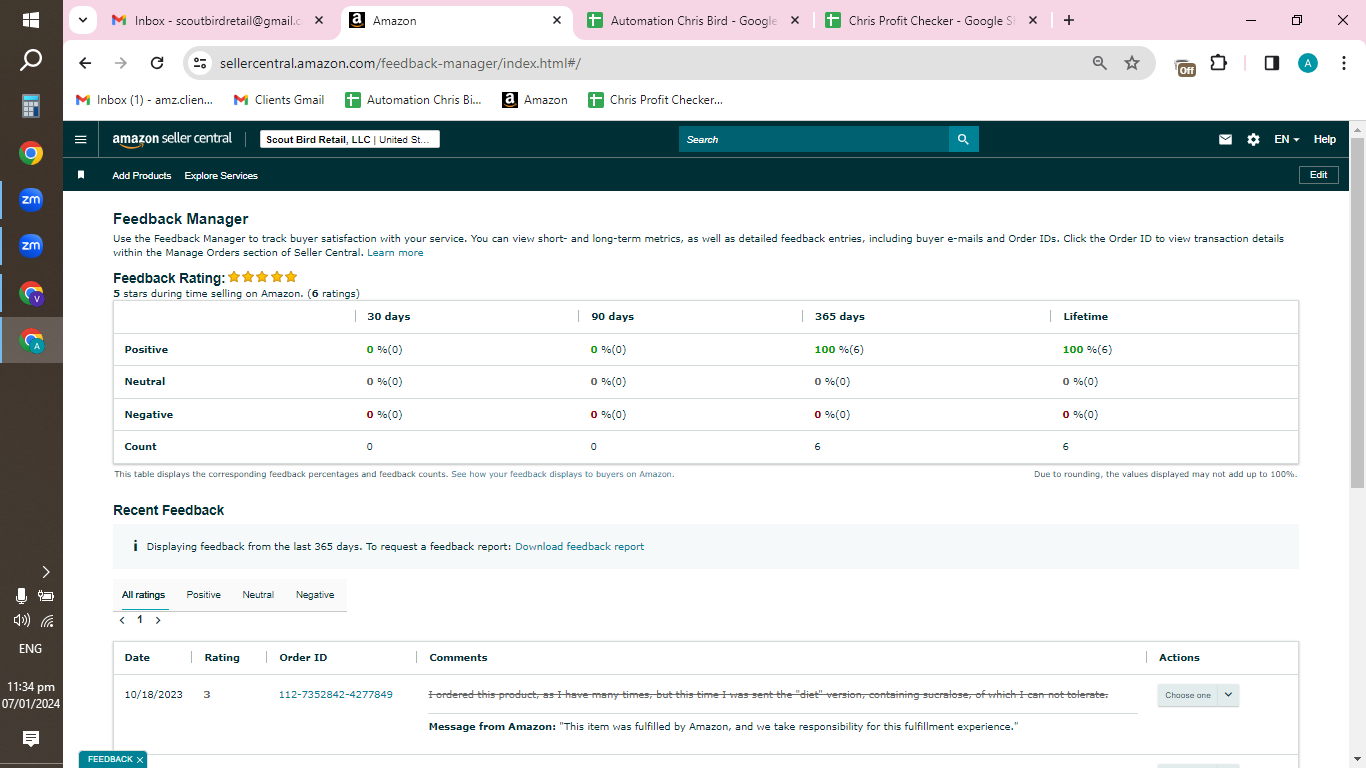
Task: Open order 112-7352842-4277849
Action: point(335,695)
